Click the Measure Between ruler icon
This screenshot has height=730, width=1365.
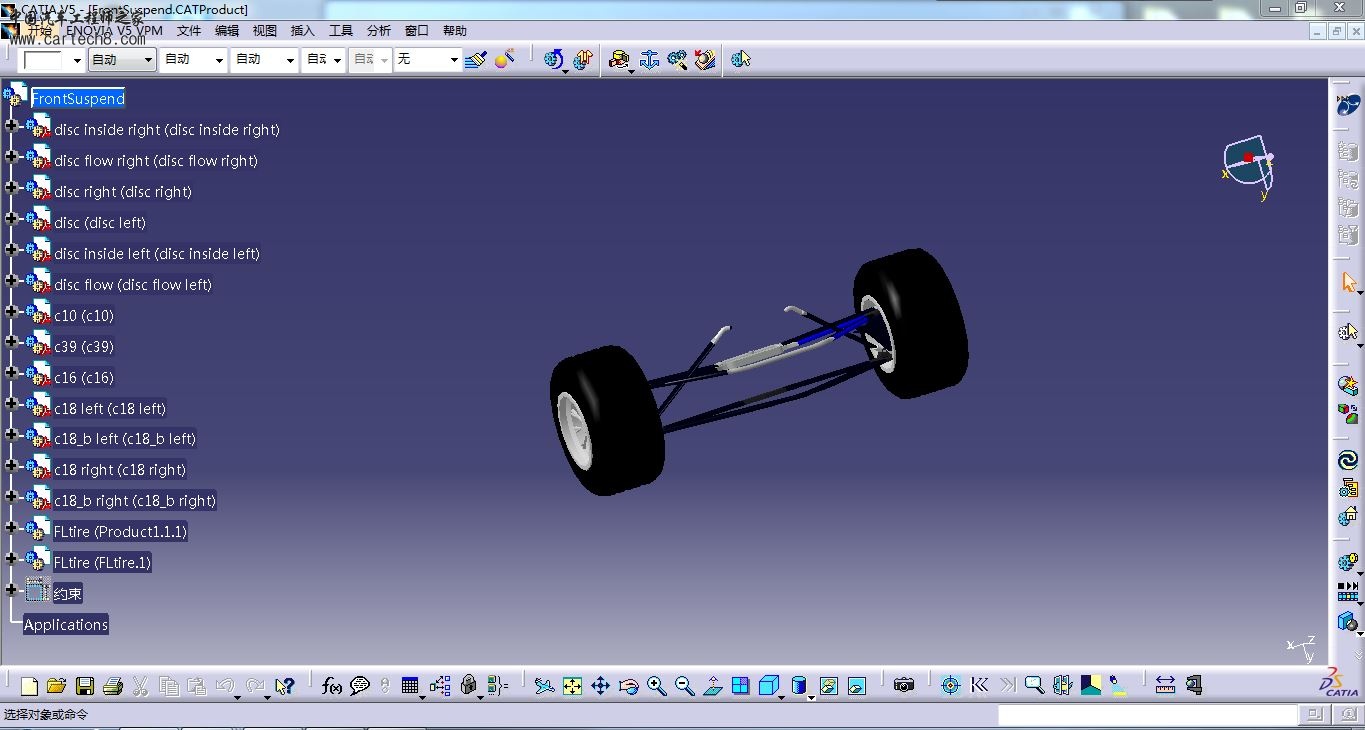(x=1165, y=686)
